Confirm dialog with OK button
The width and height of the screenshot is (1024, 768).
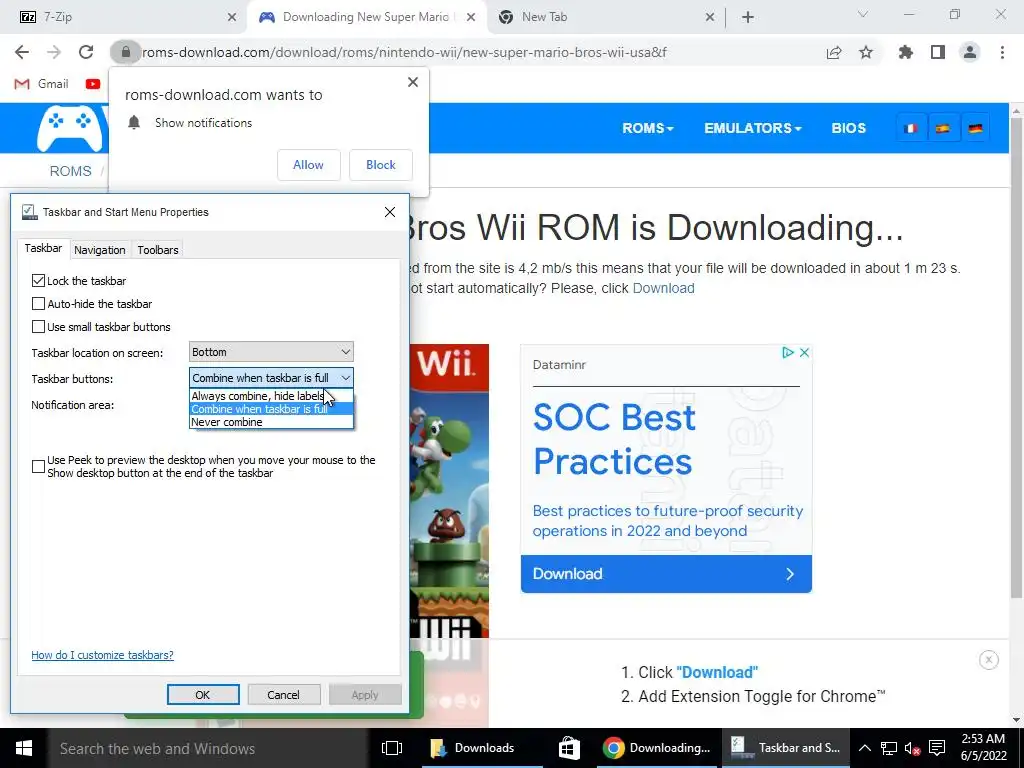[203, 695]
